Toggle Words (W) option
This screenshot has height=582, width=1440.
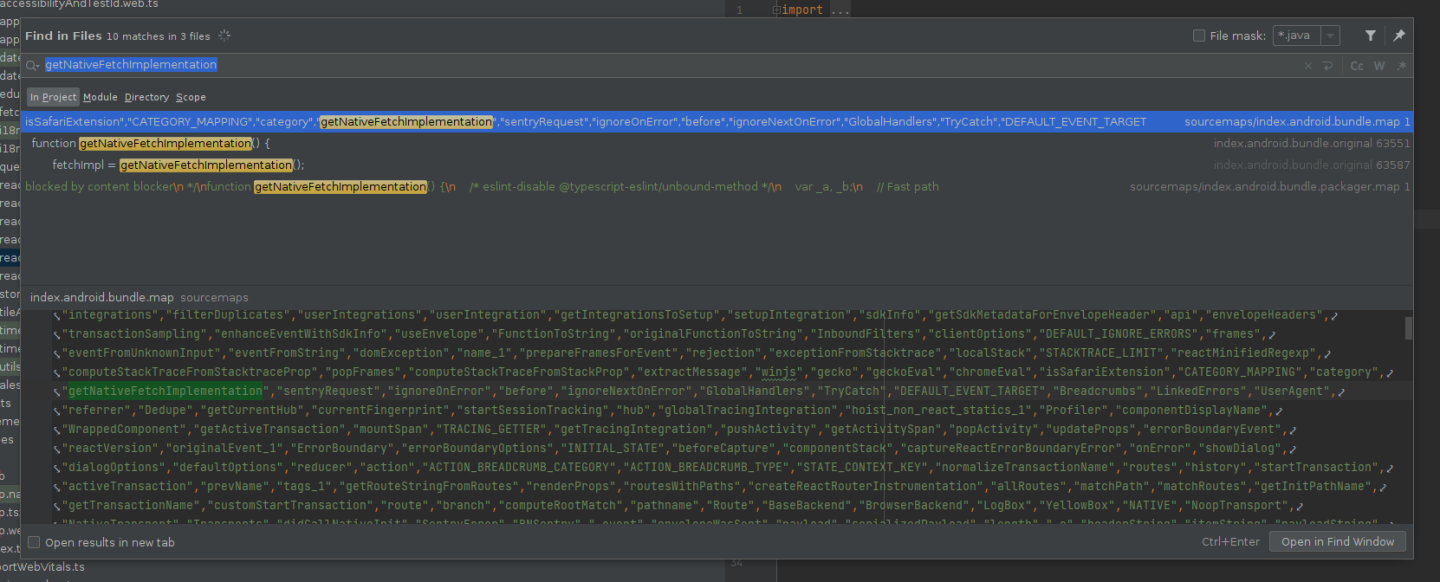[x=1379, y=66]
